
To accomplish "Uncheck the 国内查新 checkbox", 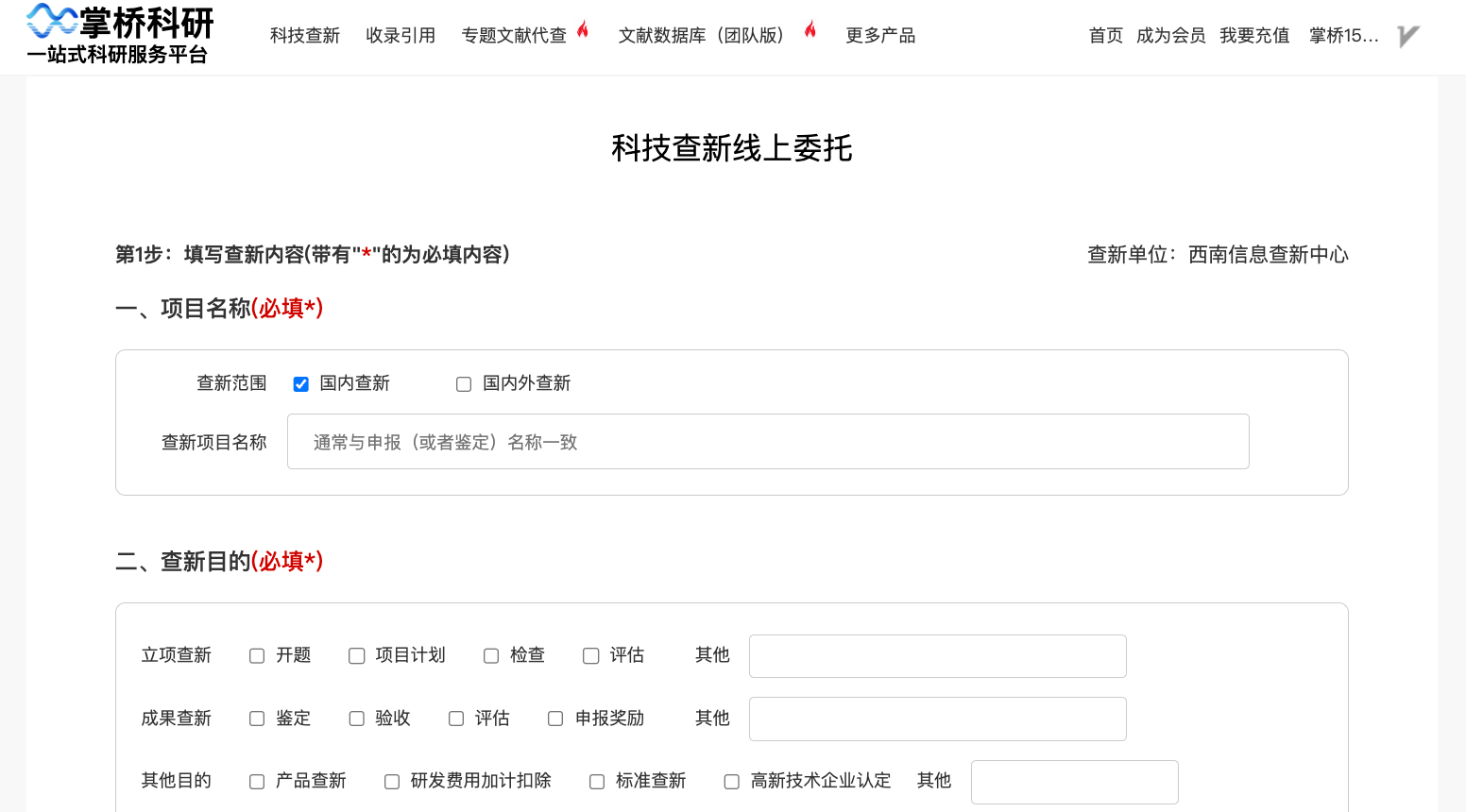I will click(301, 384).
